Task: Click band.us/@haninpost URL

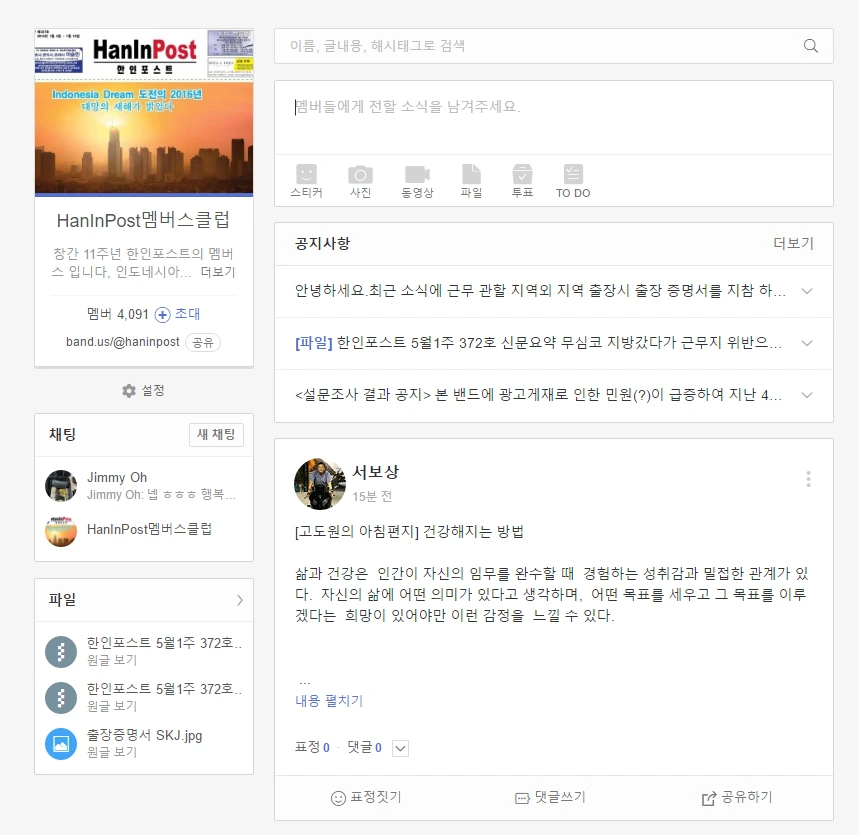Action: 123,342
